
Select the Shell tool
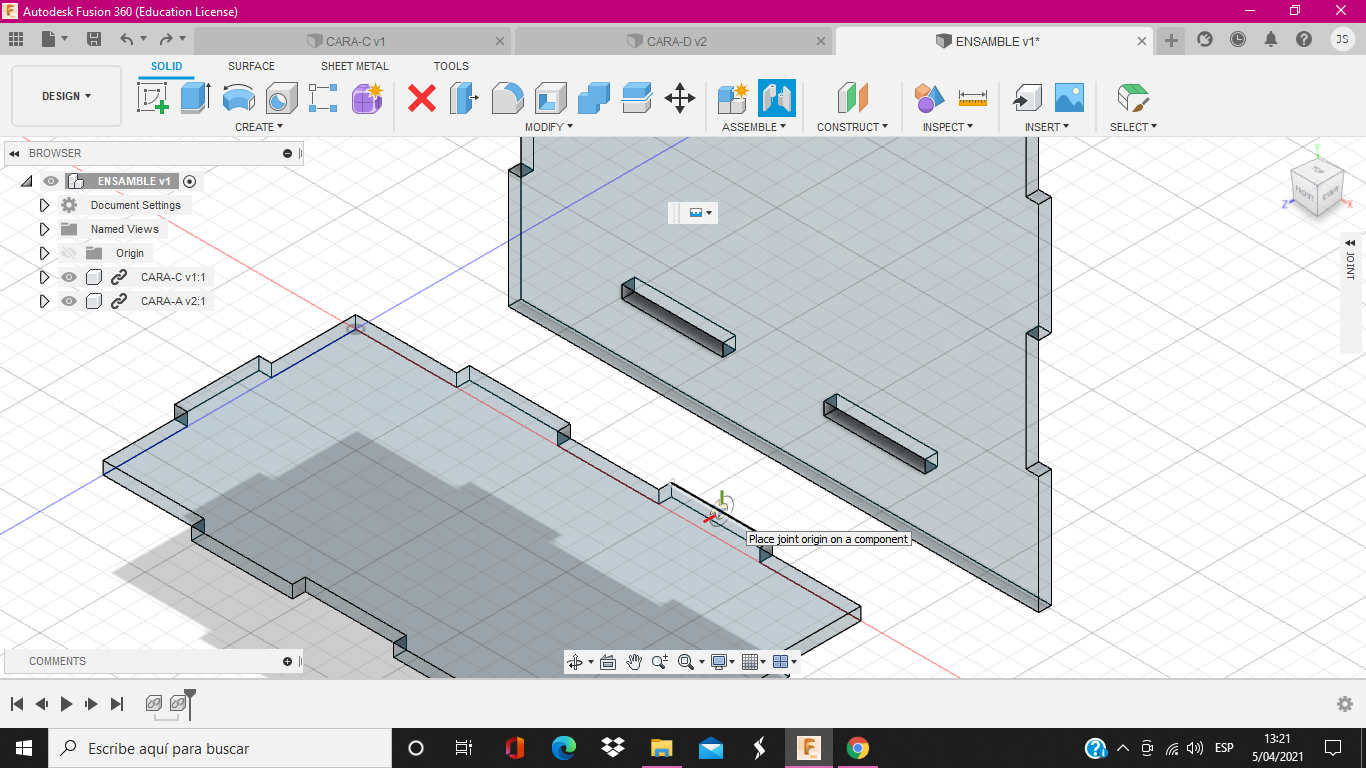pyautogui.click(x=550, y=98)
